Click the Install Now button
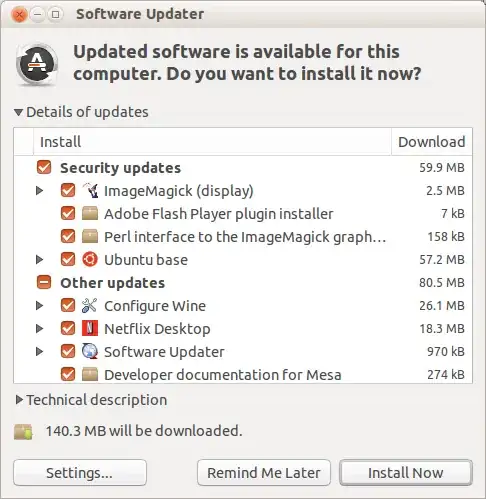The width and height of the screenshot is (486, 499). [406, 473]
